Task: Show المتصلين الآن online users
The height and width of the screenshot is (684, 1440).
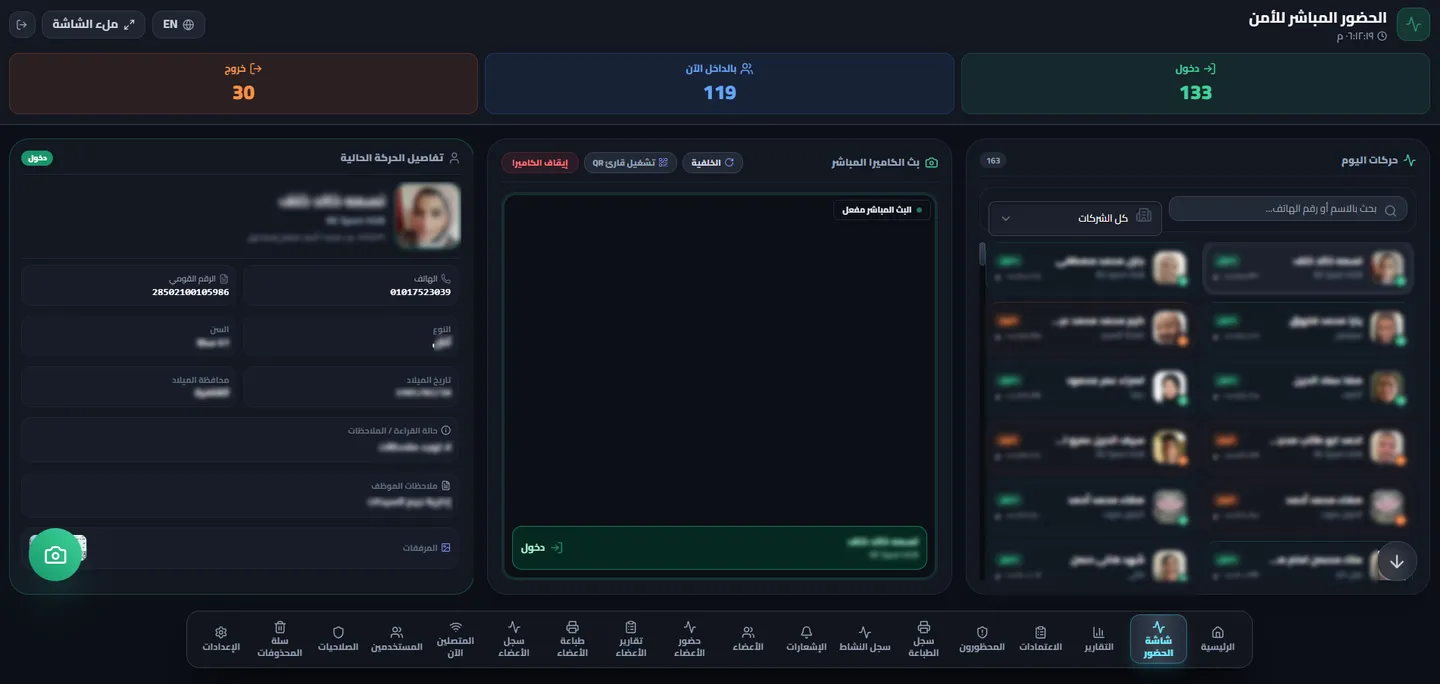Action: tap(455, 639)
